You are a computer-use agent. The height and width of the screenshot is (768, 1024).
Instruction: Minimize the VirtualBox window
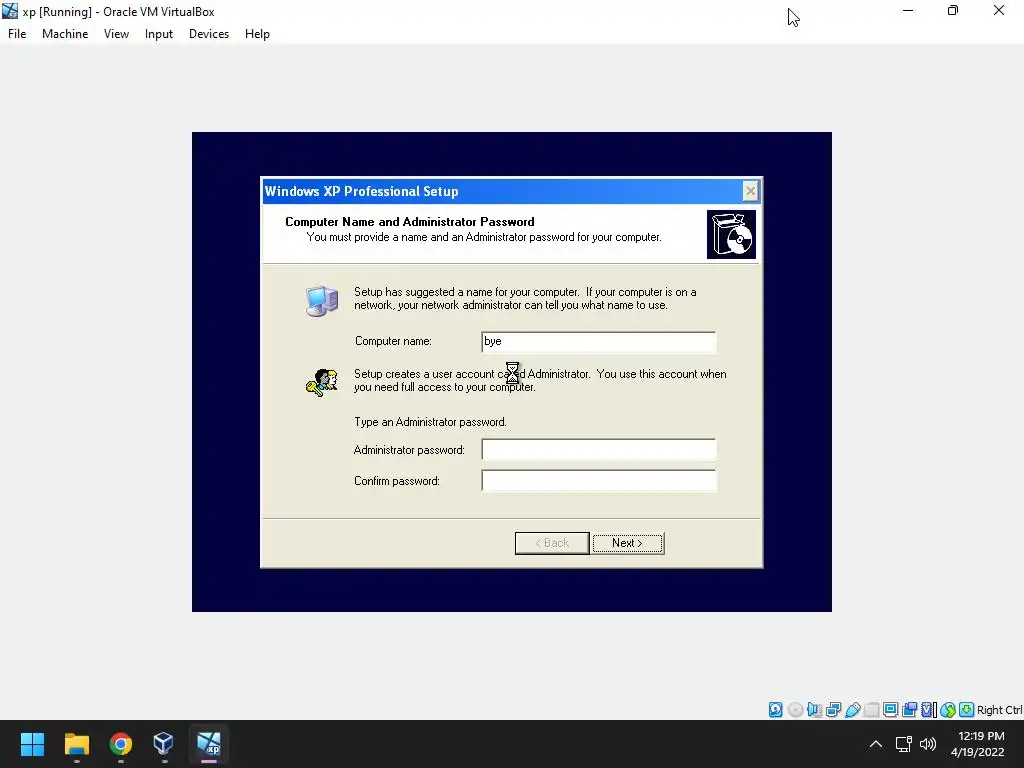click(x=908, y=10)
